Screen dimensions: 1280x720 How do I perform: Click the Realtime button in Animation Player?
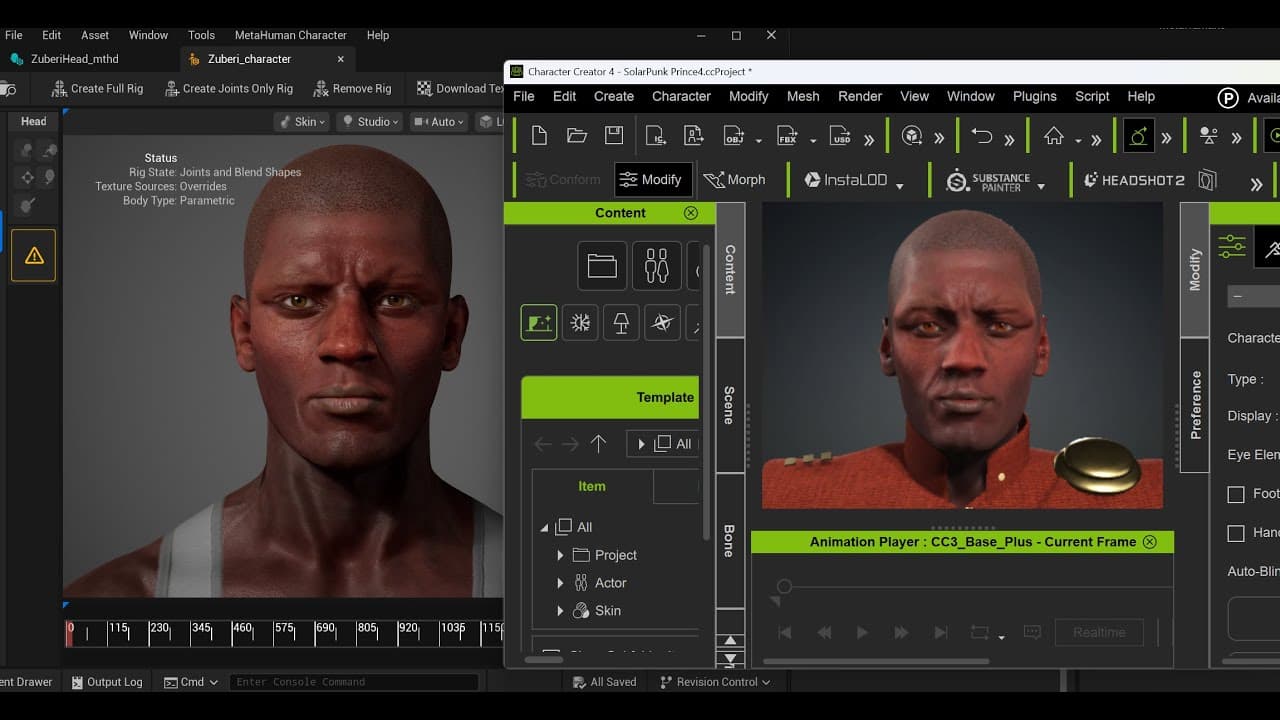[x=1099, y=632]
